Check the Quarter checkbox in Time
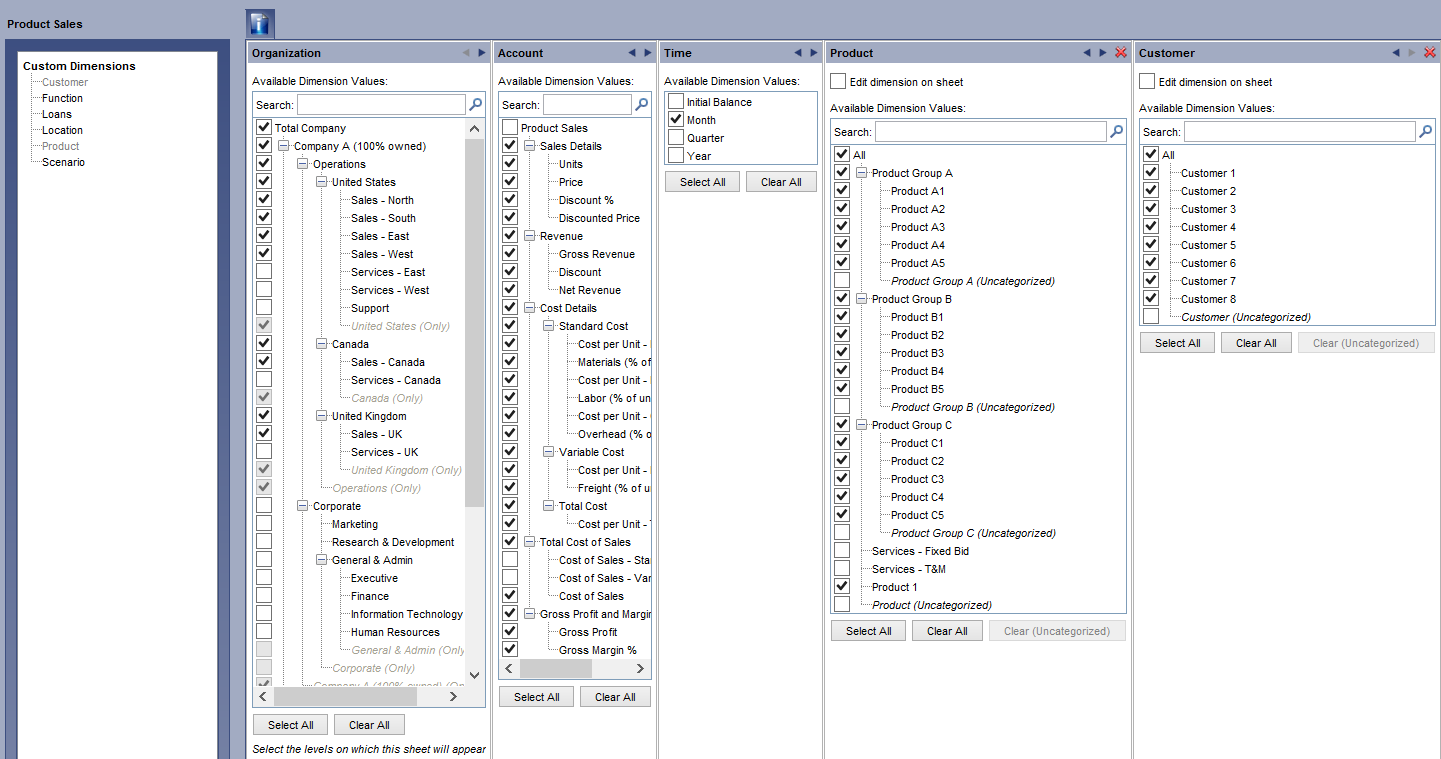Image resolution: width=1441 pixels, height=759 pixels. point(676,138)
